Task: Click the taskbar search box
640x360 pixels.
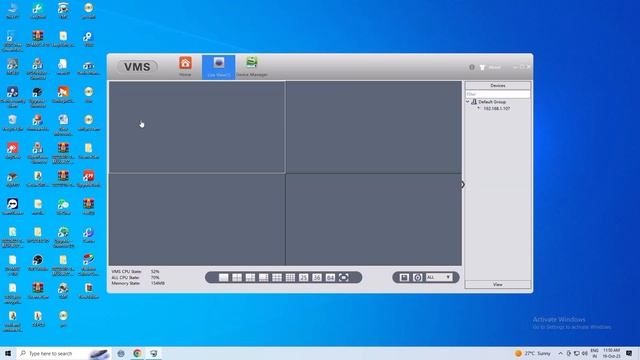Action: pyautogui.click(x=63, y=353)
